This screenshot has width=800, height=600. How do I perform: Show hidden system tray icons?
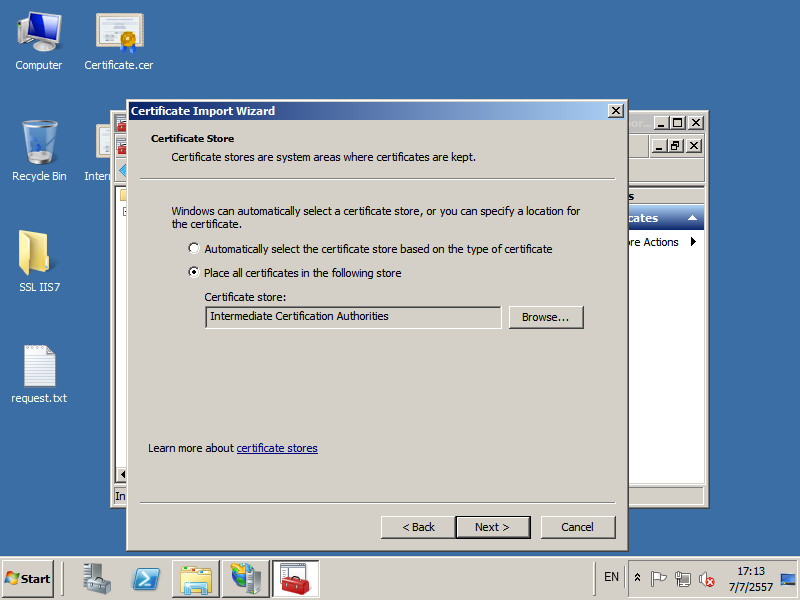[638, 578]
